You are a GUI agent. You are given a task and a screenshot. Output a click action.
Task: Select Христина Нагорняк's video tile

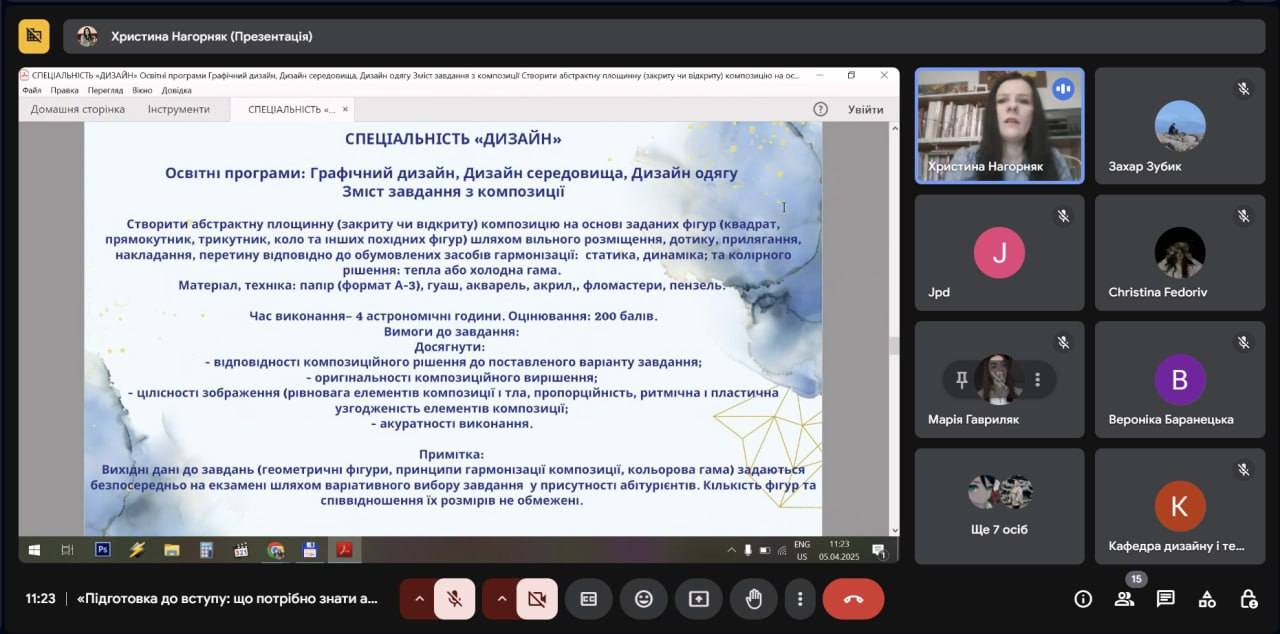coord(999,125)
